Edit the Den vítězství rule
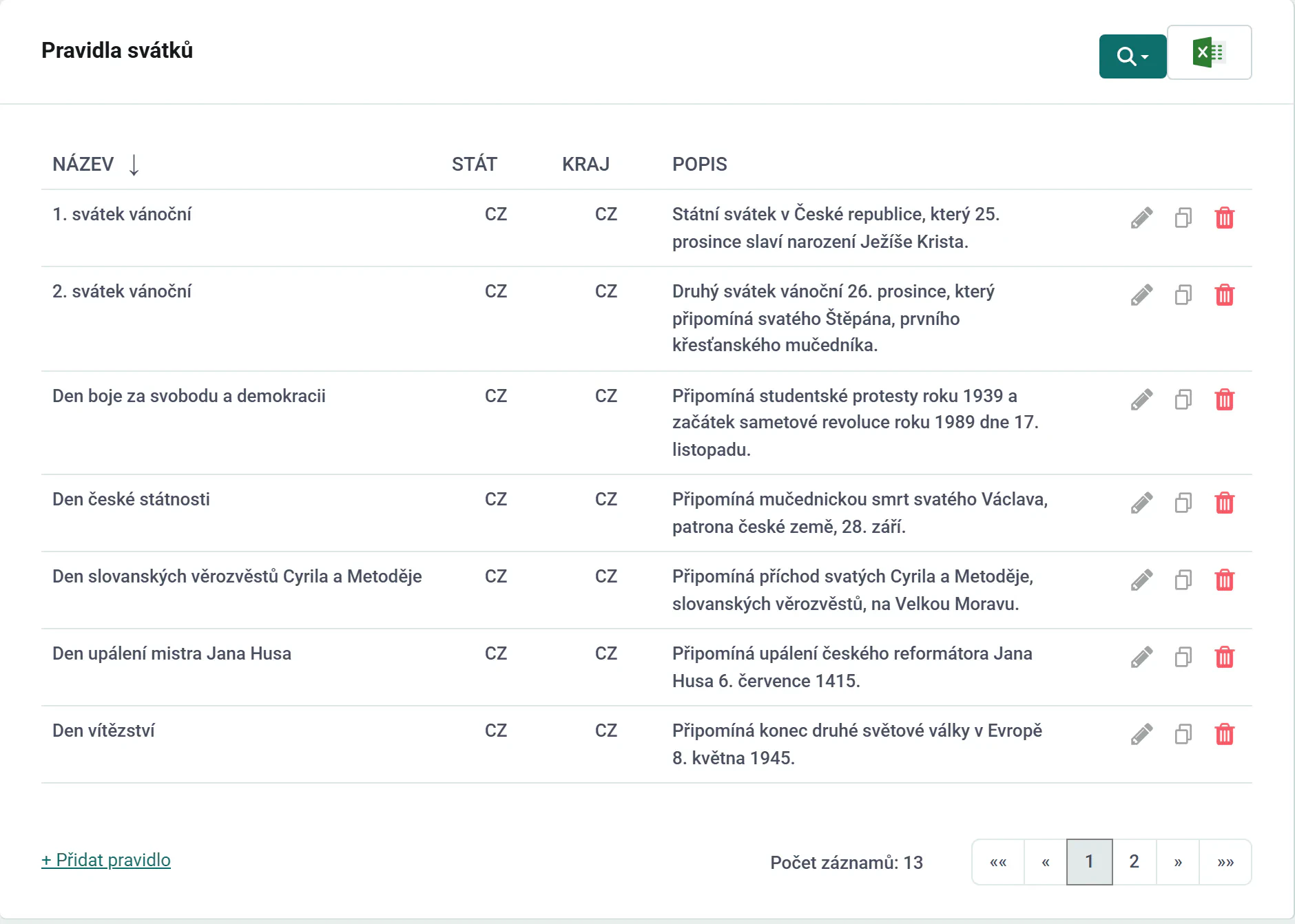The width and height of the screenshot is (1295, 924). 1141,735
